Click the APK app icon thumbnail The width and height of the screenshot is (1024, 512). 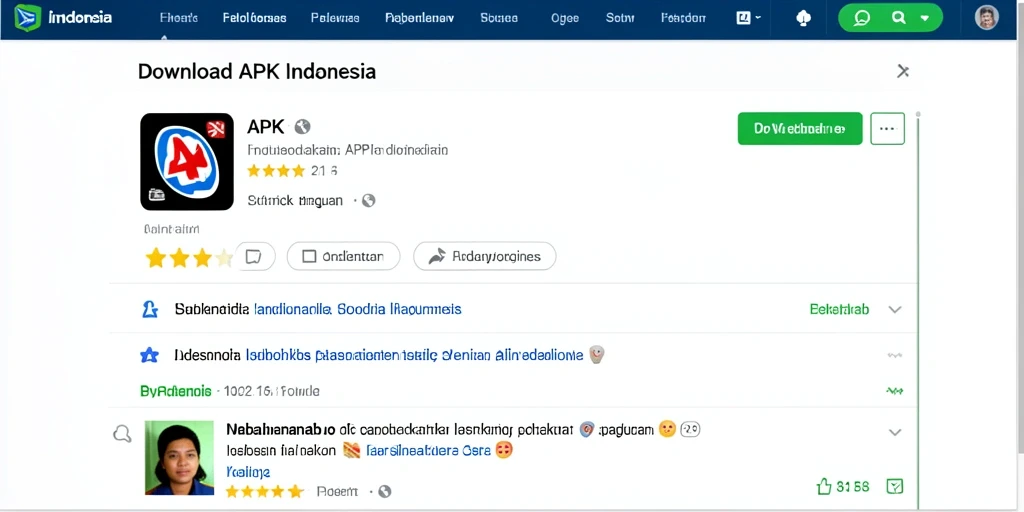tap(187, 161)
